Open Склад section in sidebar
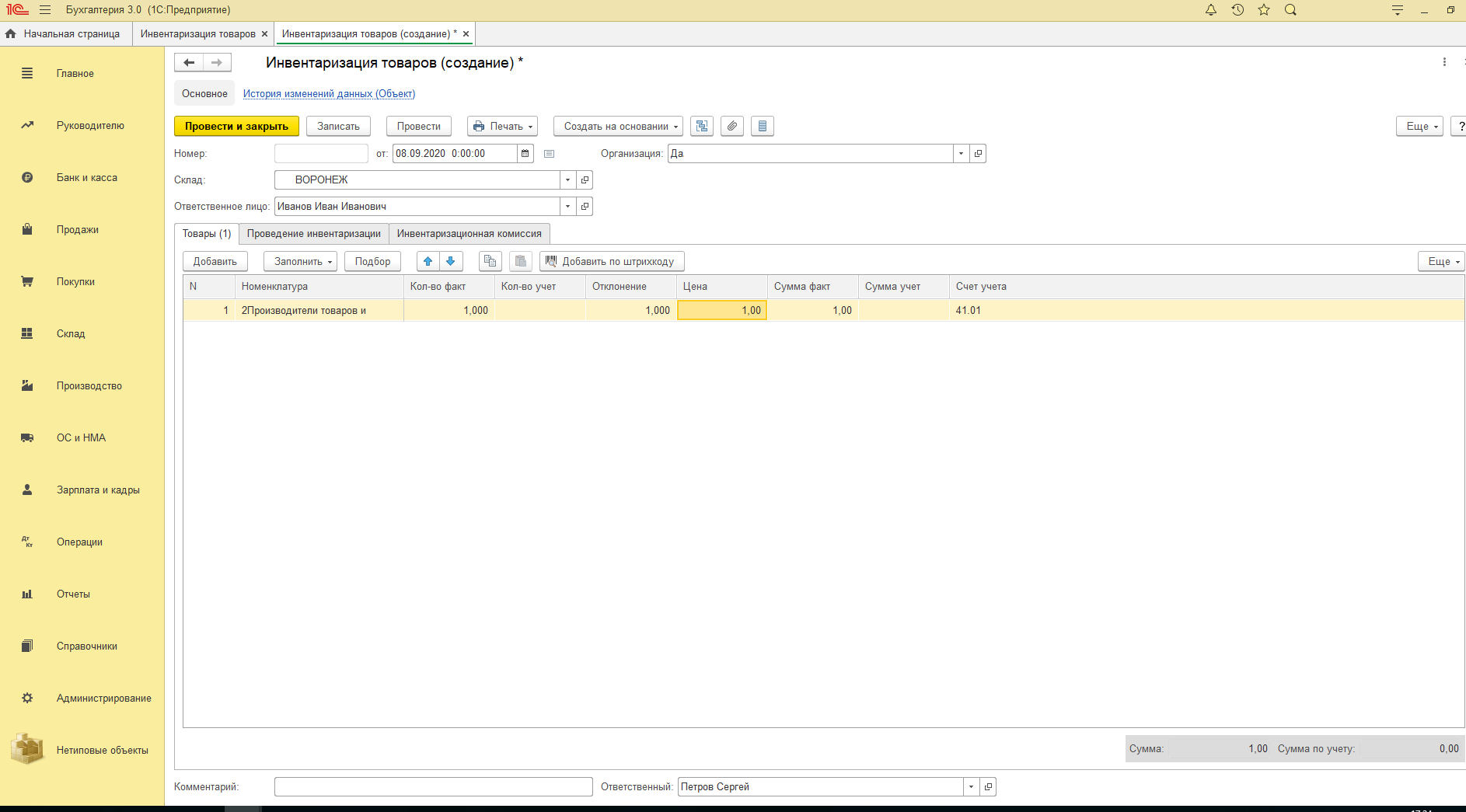 (x=71, y=333)
